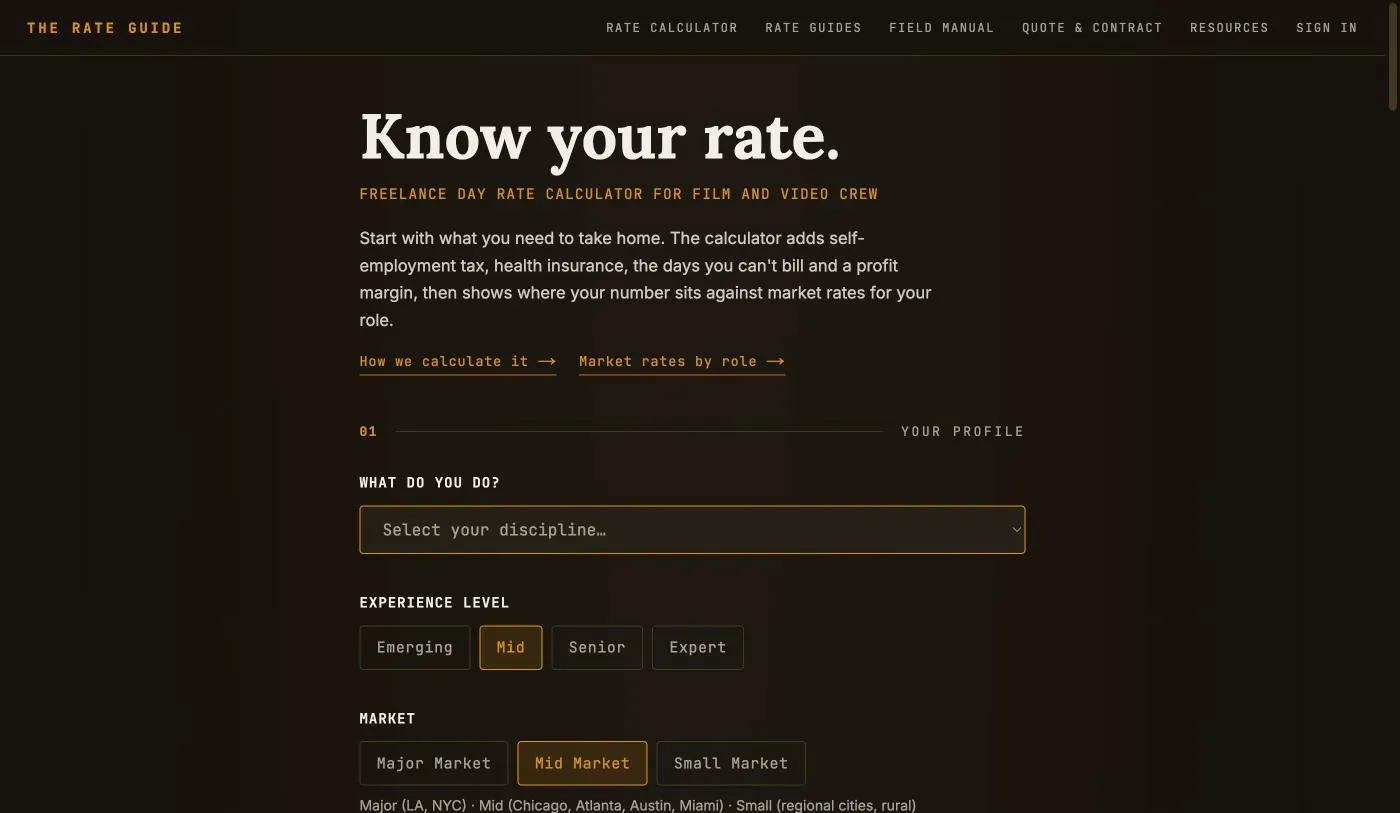Click Sign In
The height and width of the screenshot is (813, 1400).
coord(1327,28)
